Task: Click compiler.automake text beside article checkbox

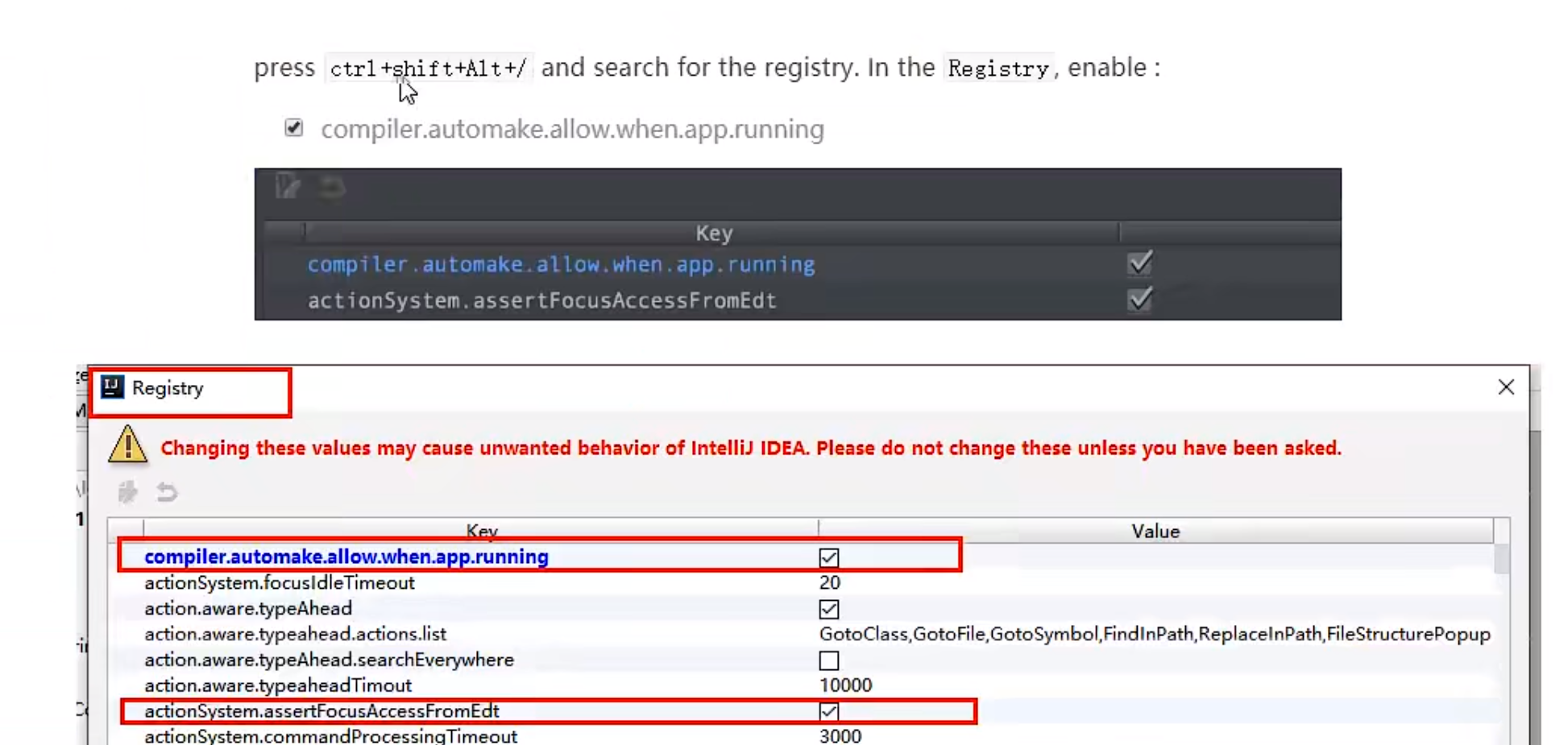Action: pyautogui.click(x=572, y=129)
